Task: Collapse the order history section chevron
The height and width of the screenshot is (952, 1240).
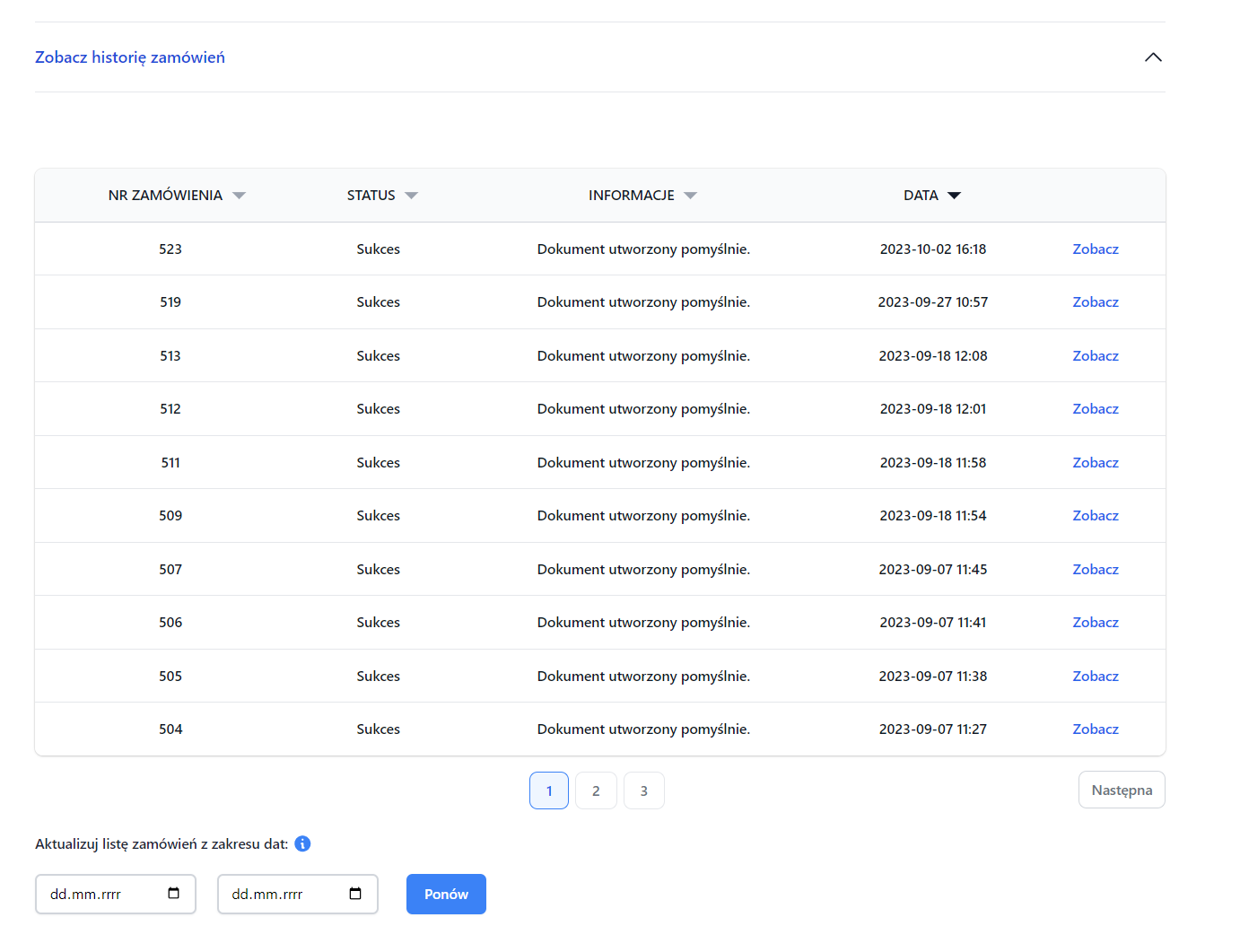Action: coord(1153,57)
